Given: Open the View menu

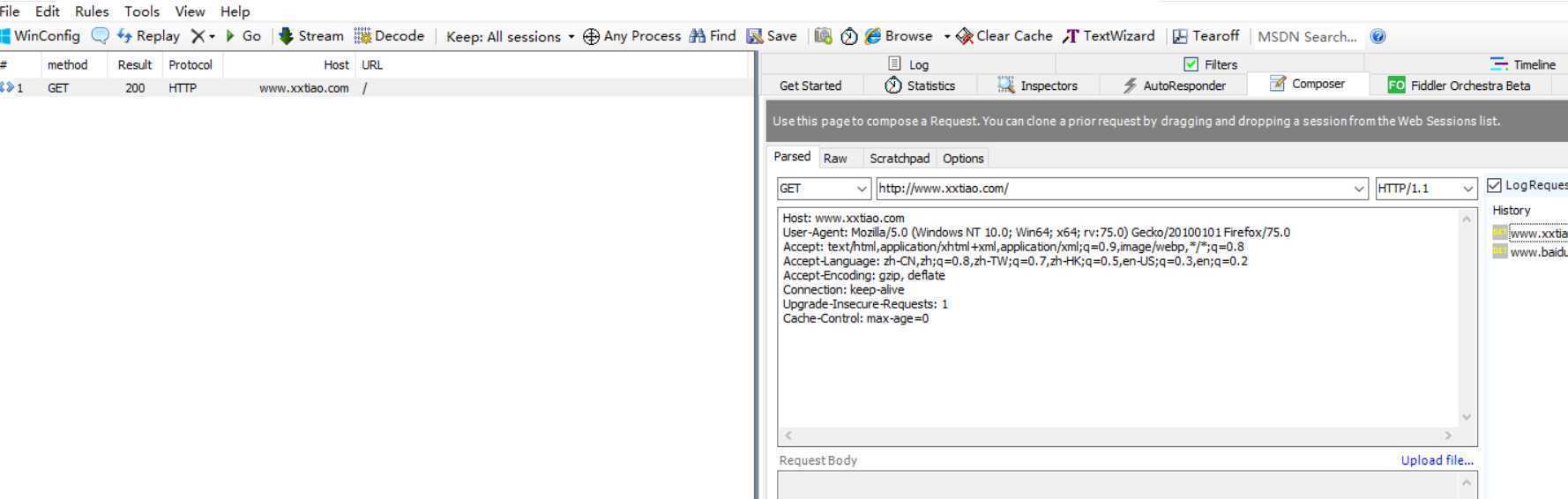Looking at the screenshot, I should pyautogui.click(x=190, y=11).
